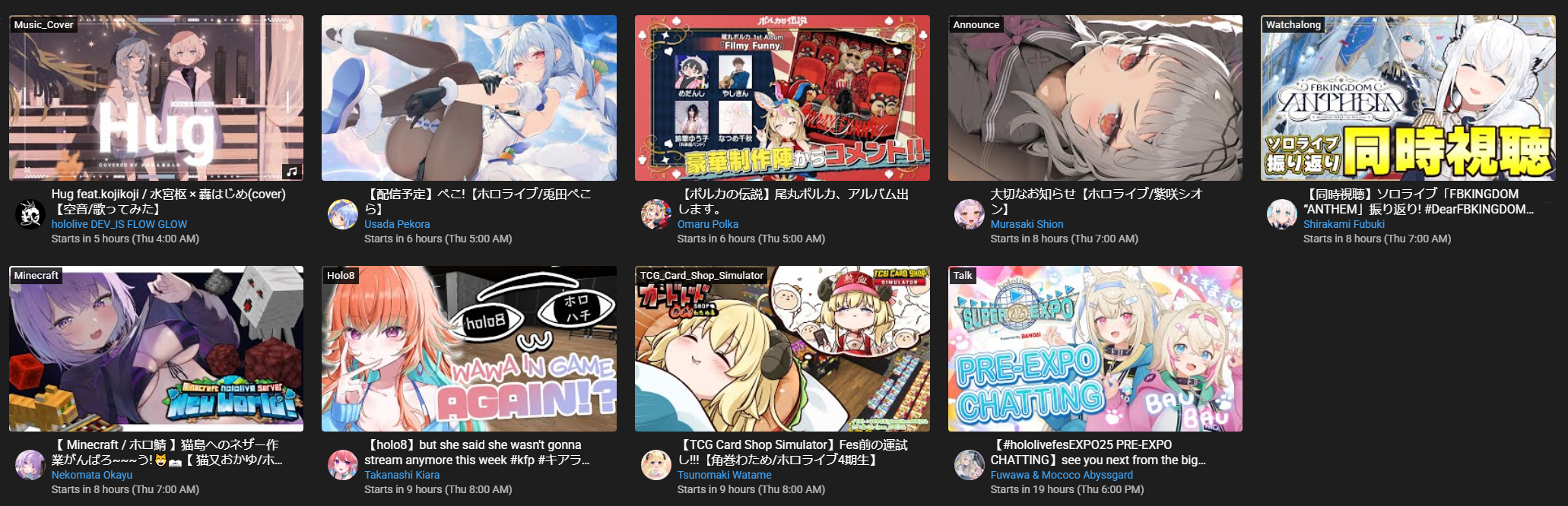Image resolution: width=1568 pixels, height=506 pixels.
Task: Select the TCG_Card_Shop_Simulator tag label
Action: (701, 275)
